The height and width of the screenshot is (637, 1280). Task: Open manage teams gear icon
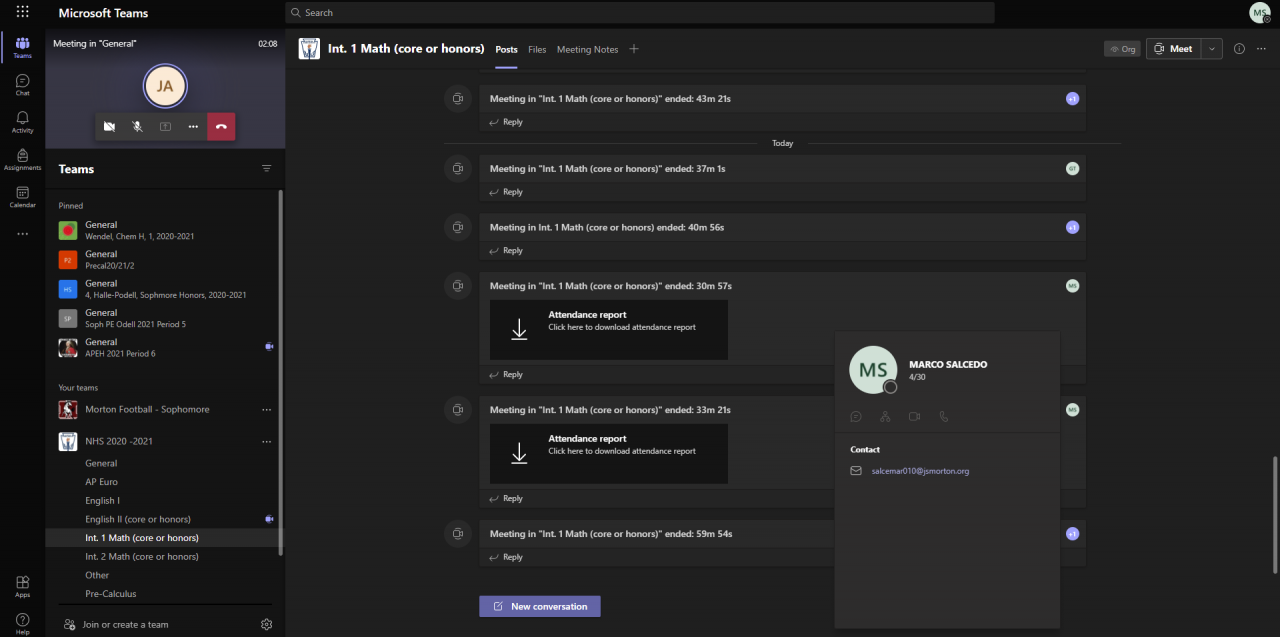[x=267, y=624]
